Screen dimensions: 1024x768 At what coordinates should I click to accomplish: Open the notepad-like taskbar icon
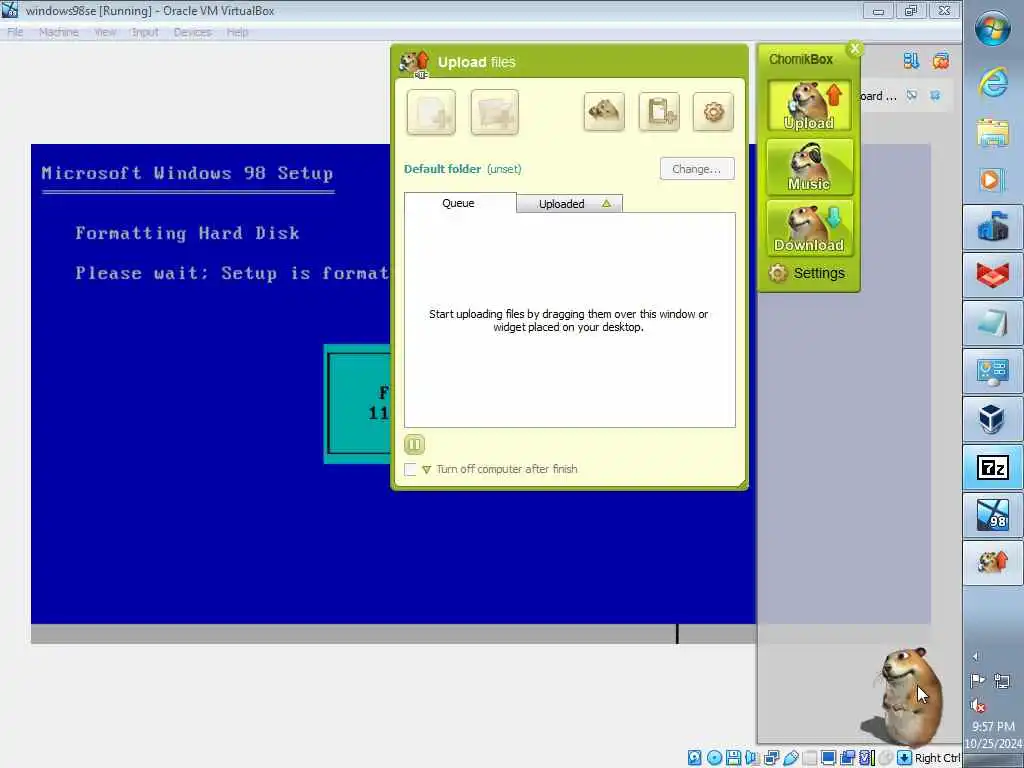(993, 323)
